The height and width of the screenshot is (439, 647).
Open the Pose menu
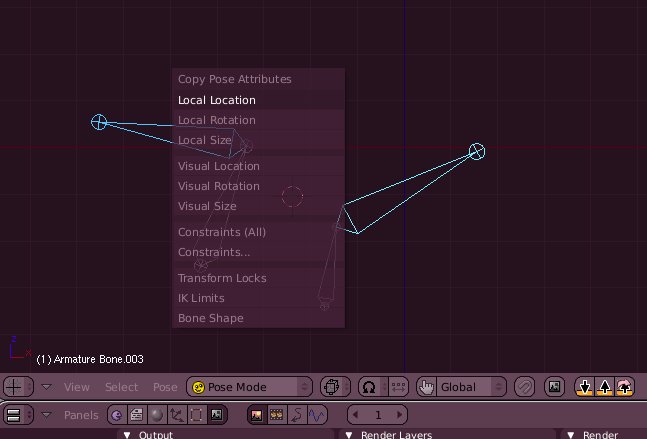point(165,387)
